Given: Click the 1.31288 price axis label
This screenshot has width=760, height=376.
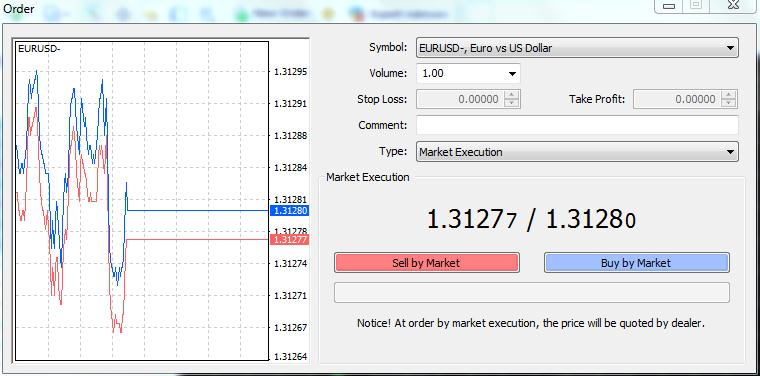Looking at the screenshot, I should tap(290, 136).
